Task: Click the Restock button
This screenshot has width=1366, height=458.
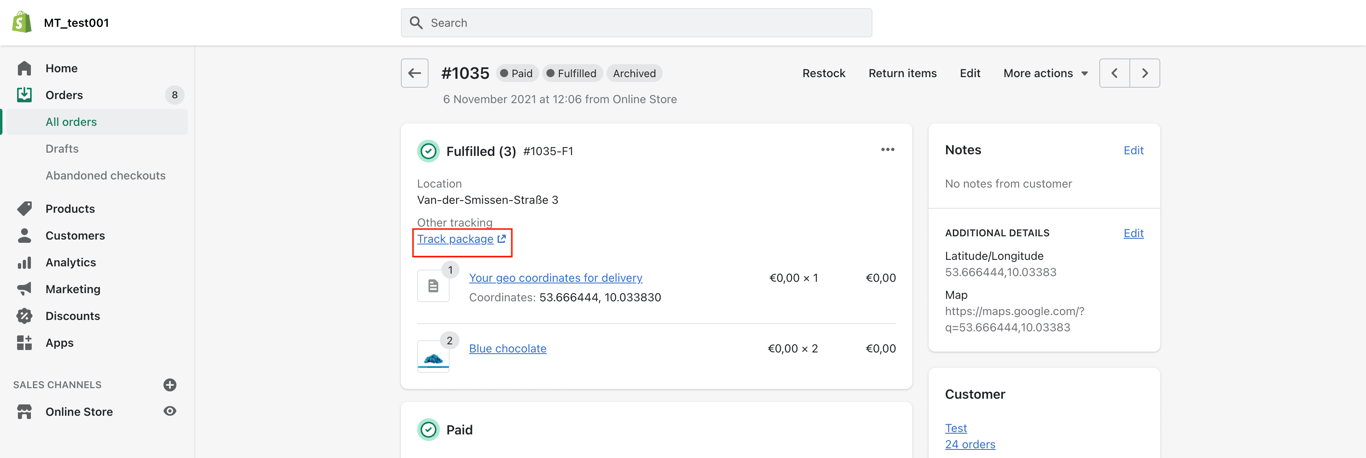Action: pos(824,73)
